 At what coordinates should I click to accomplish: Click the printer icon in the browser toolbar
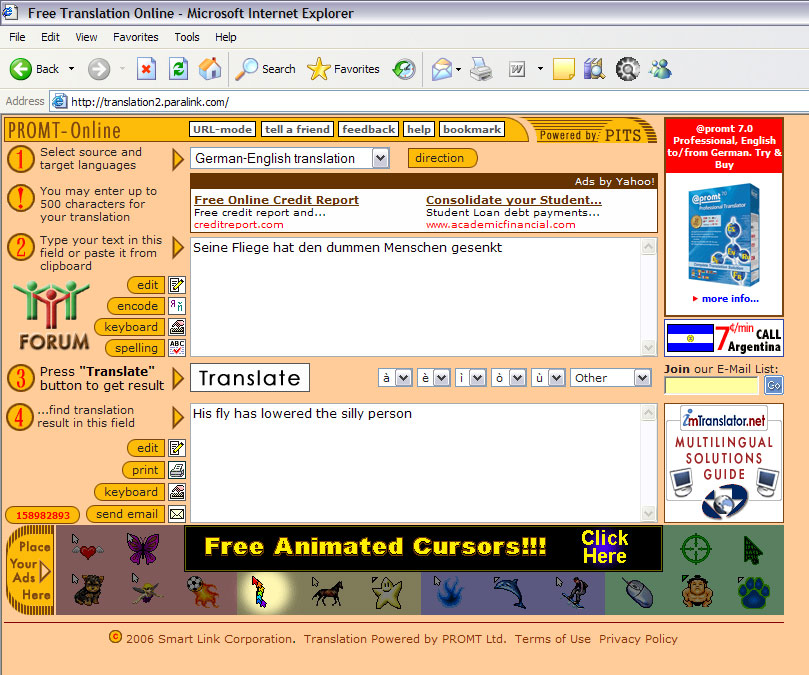[x=481, y=69]
